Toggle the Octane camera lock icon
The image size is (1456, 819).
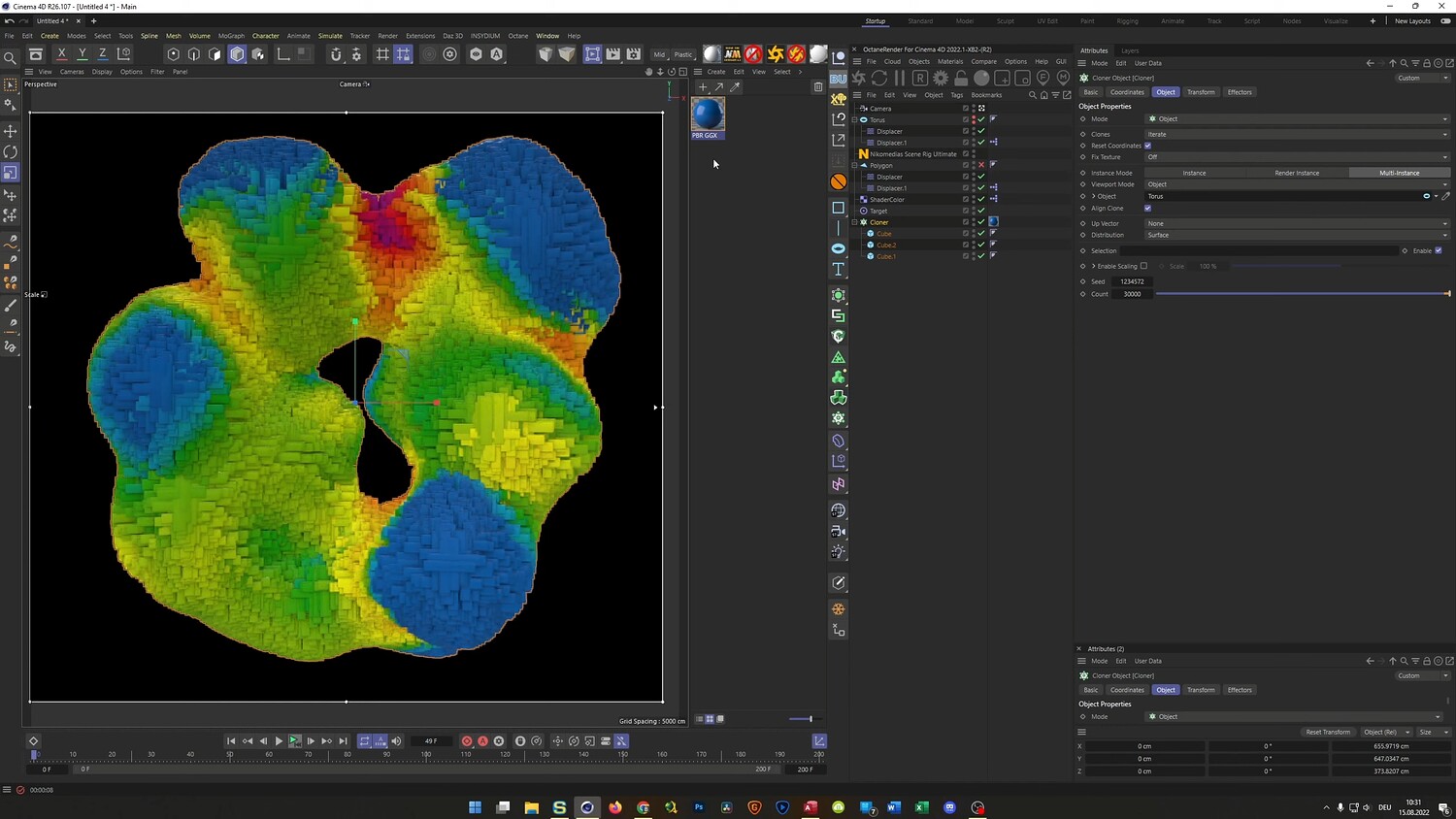tap(961, 78)
